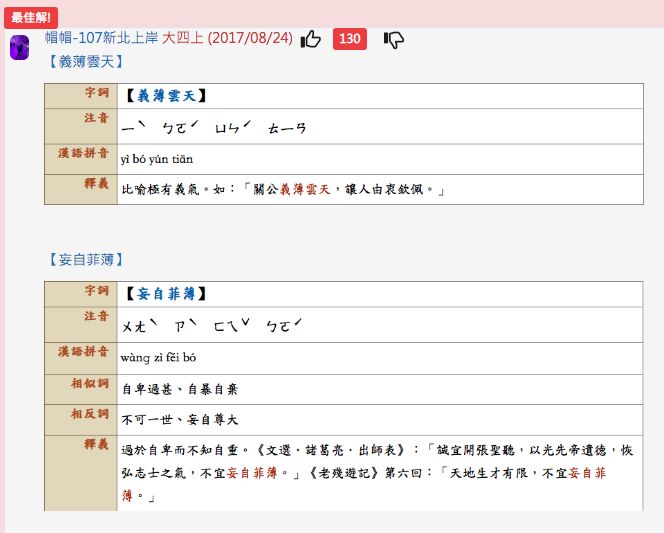
Task: Click the 相似詞 label cell
Action: tap(81, 389)
